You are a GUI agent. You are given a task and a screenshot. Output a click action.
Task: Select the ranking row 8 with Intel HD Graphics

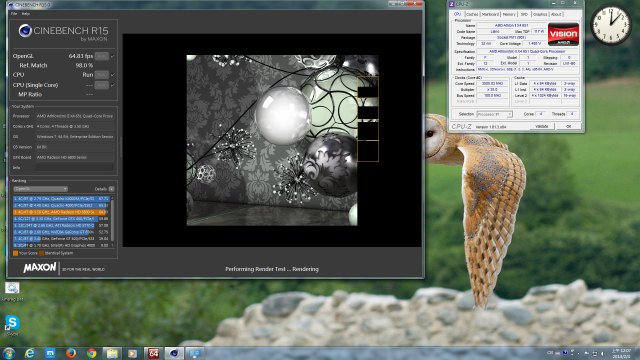pyautogui.click(x=61, y=245)
